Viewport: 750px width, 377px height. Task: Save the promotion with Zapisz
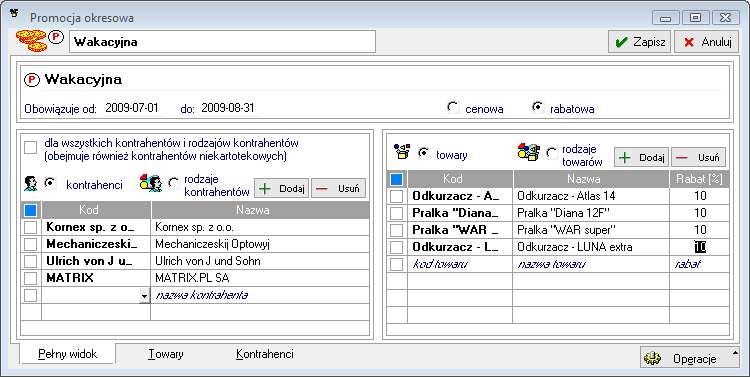coord(640,42)
